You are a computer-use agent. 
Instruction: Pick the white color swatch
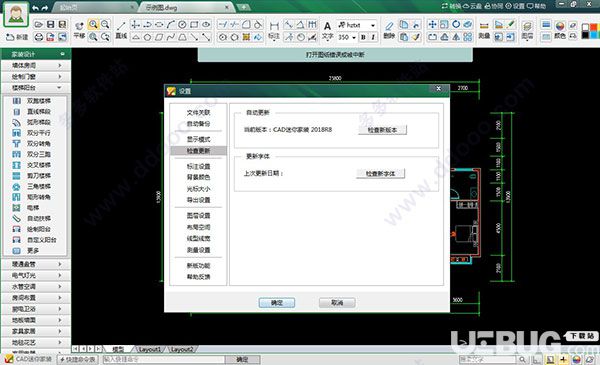tap(586, 28)
